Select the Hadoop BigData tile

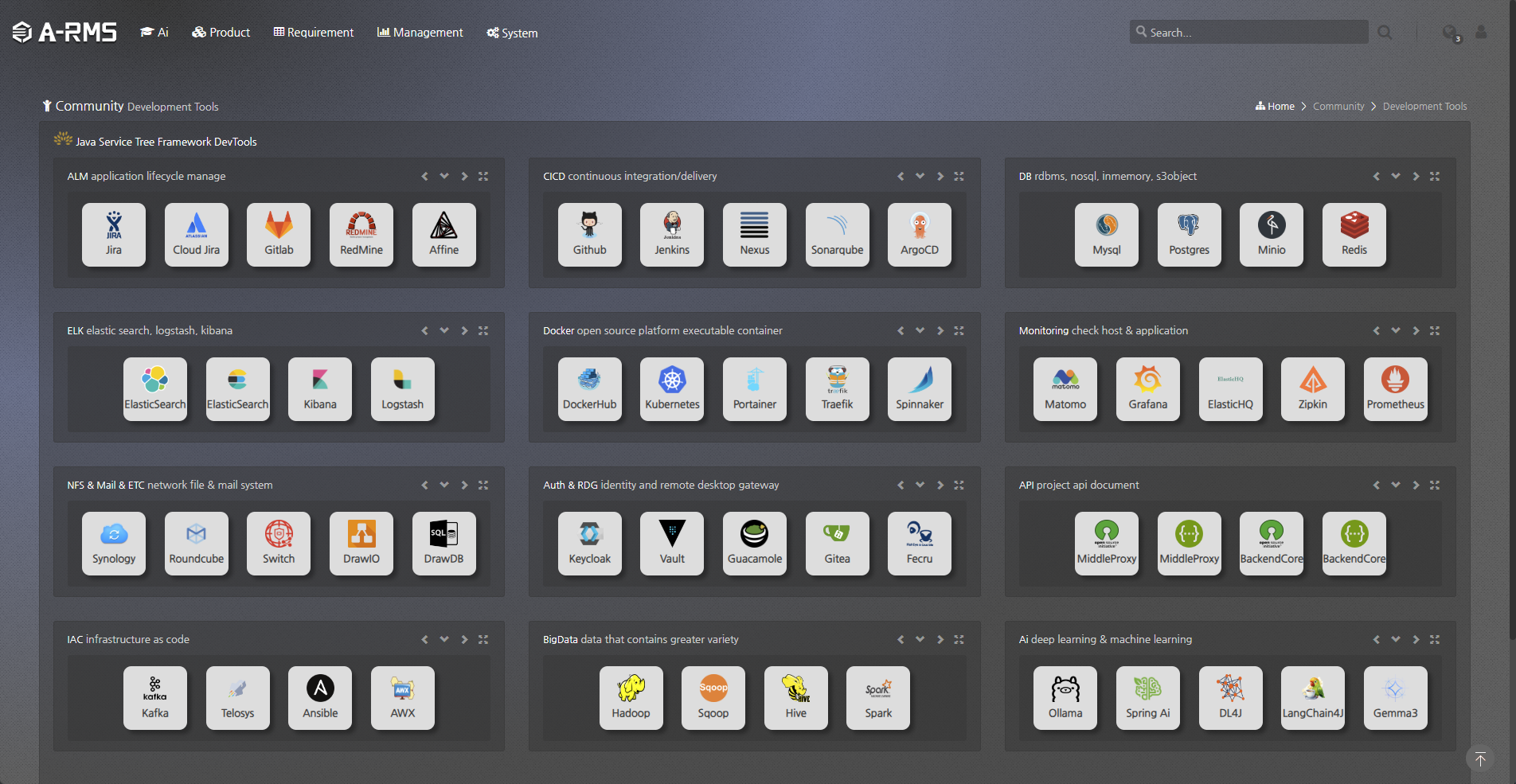(631, 697)
